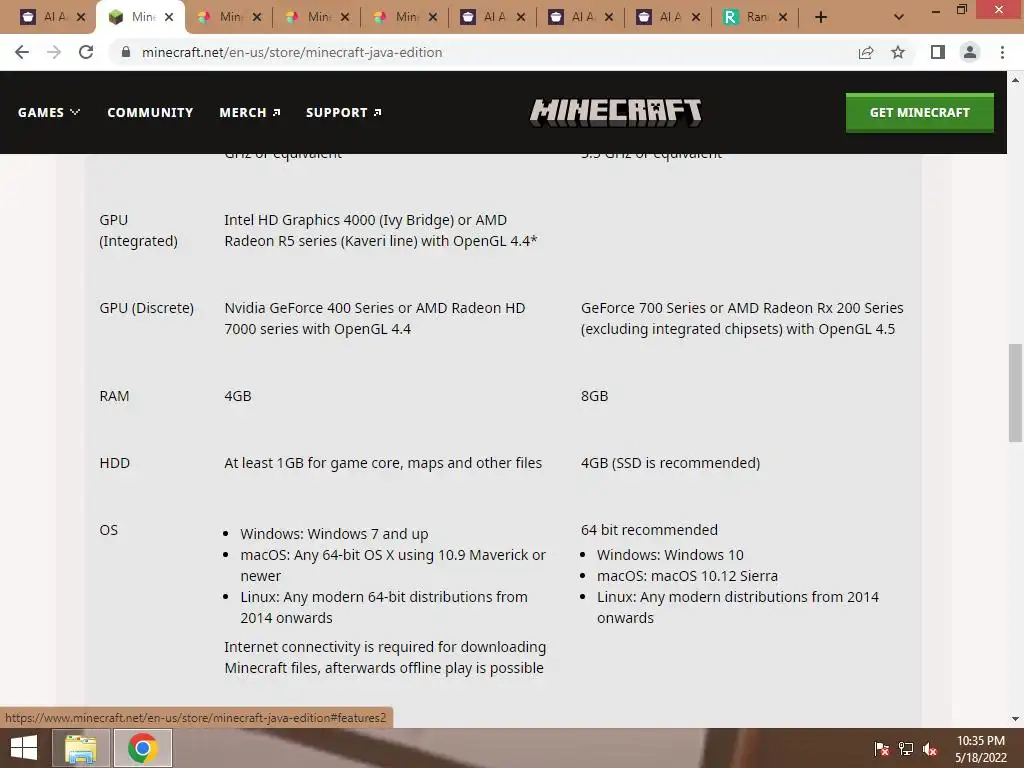
Task: Close the active Minecraft tab
Action: pyautogui.click(x=169, y=17)
